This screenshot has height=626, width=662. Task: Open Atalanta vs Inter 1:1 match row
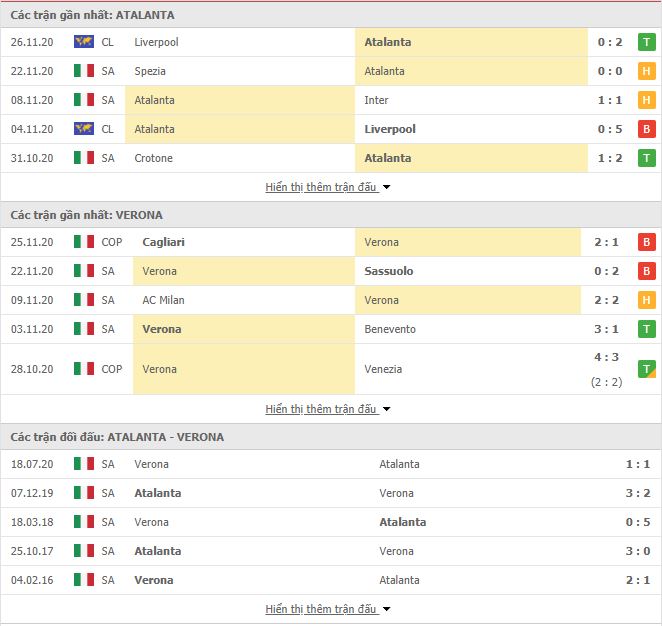(331, 100)
